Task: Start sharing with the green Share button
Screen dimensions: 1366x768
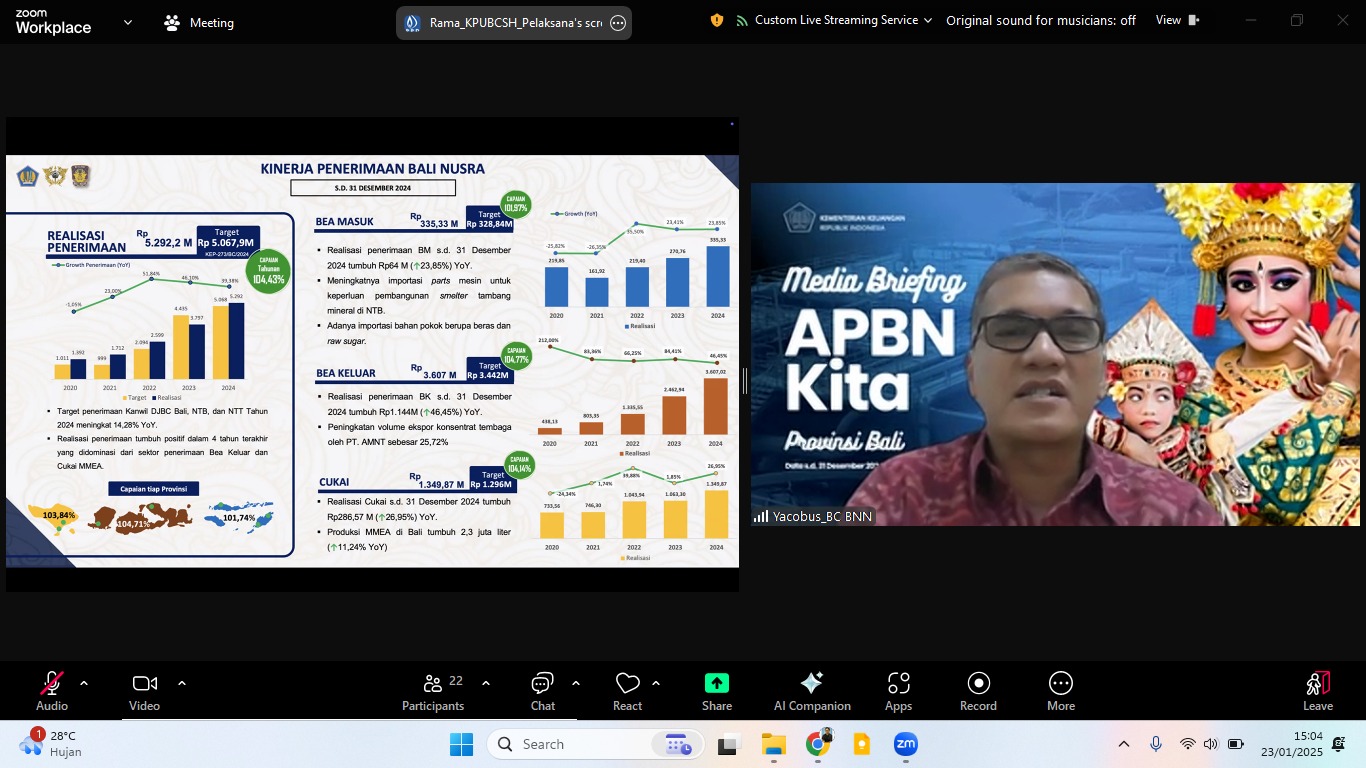Action: tap(717, 691)
